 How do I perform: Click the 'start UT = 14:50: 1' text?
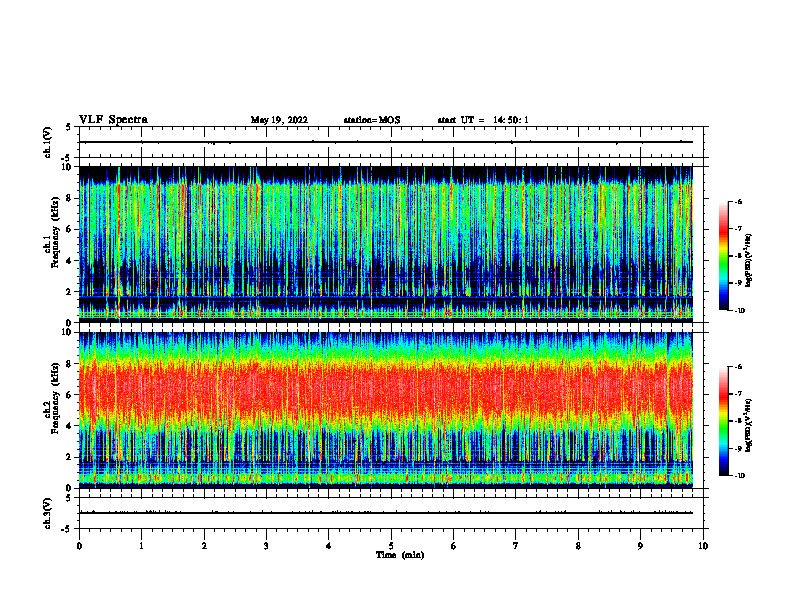(483, 120)
